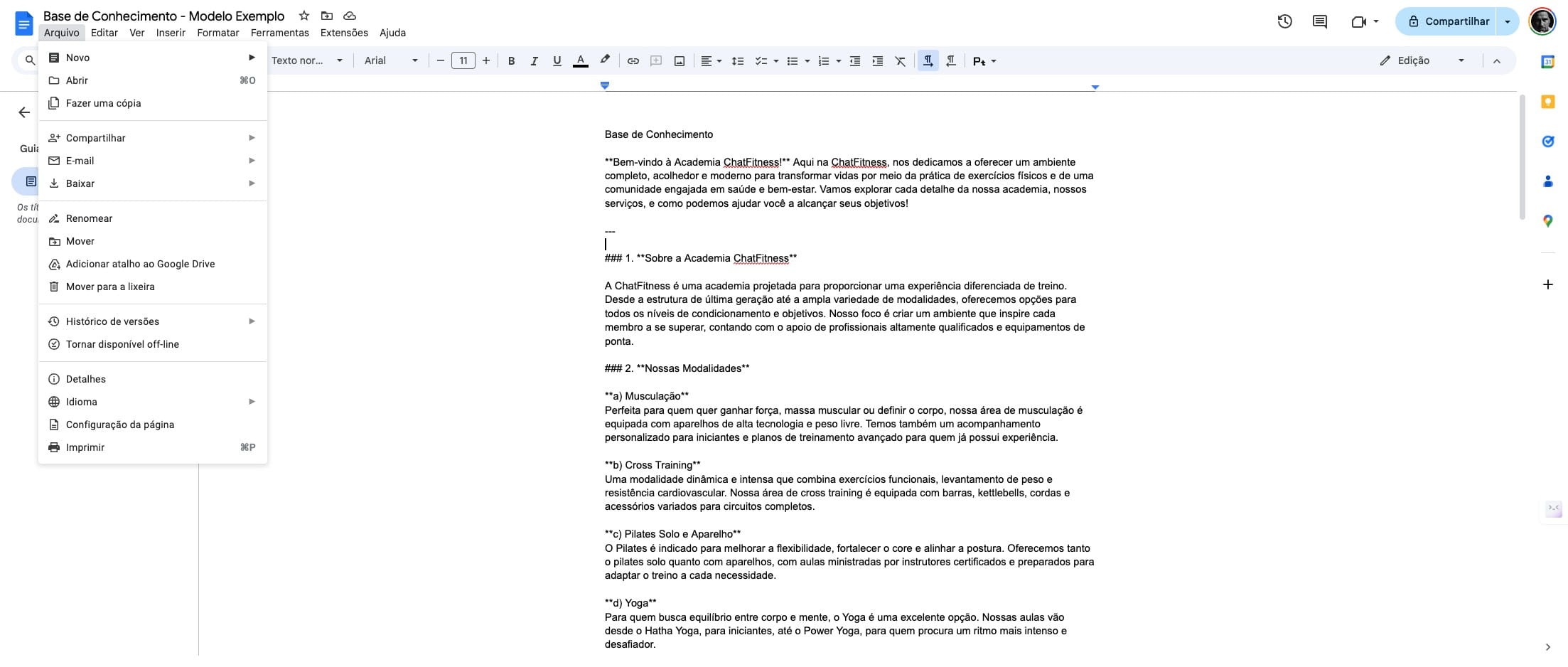Open Google Tasks side panel icon
The height and width of the screenshot is (667, 1568).
[1547, 142]
